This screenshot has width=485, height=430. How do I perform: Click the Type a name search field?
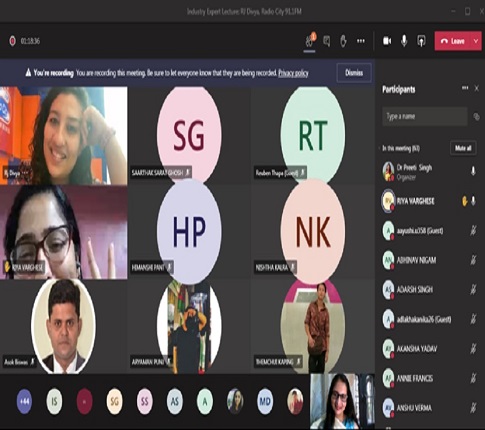click(425, 116)
